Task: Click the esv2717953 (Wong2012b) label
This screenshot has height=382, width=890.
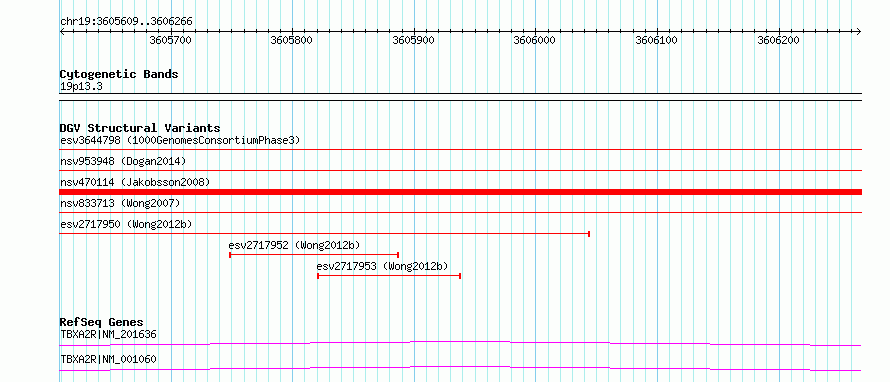Action: click(382, 266)
